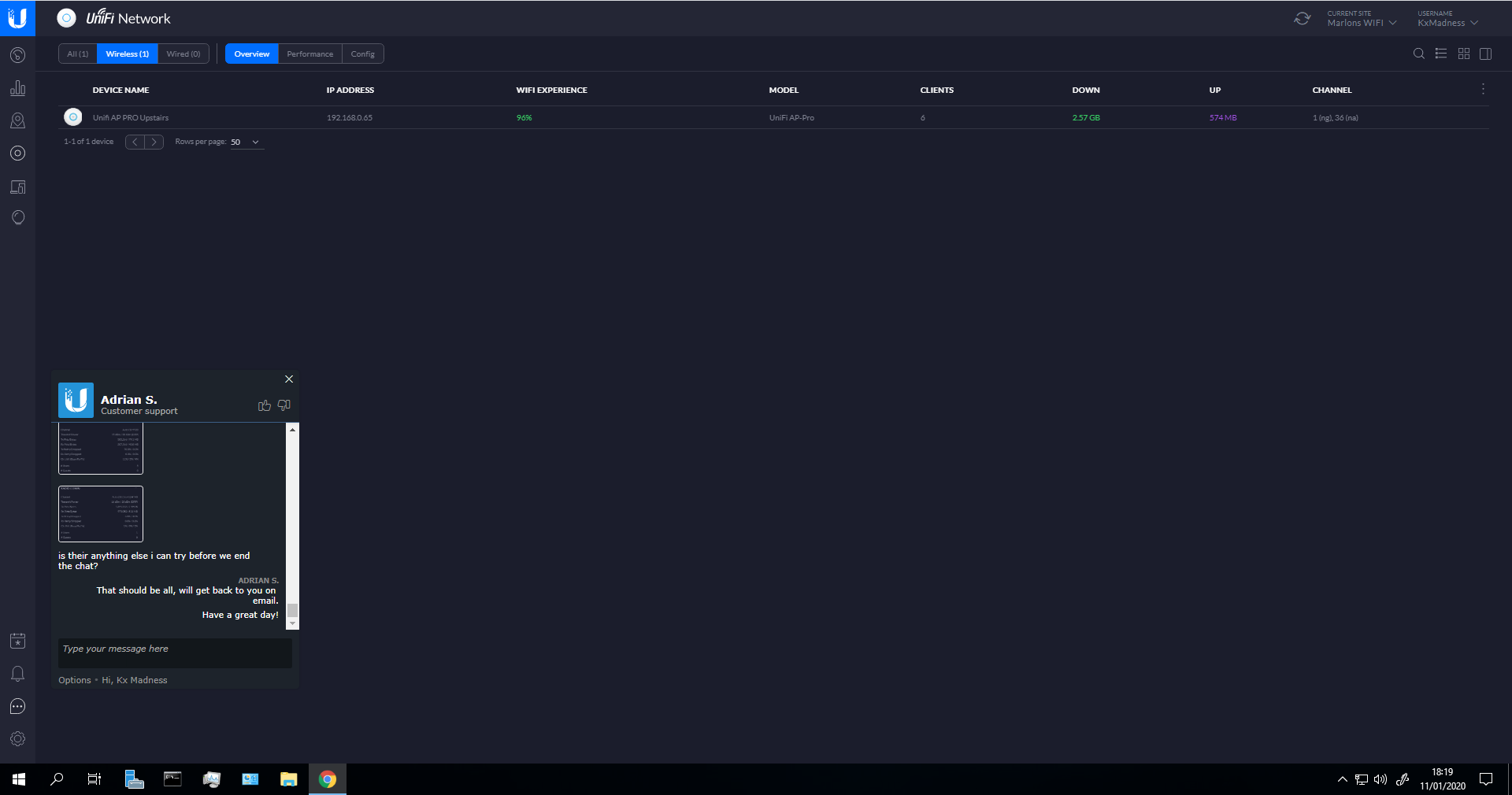Click the thumbs down icon in the chat
Viewport: 1512px width, 795px height.
click(284, 405)
